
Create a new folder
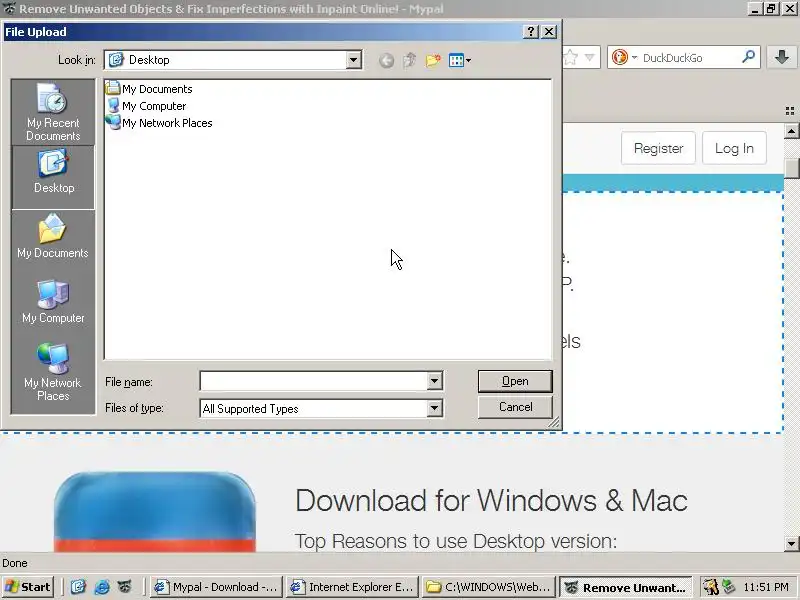pyautogui.click(x=433, y=60)
